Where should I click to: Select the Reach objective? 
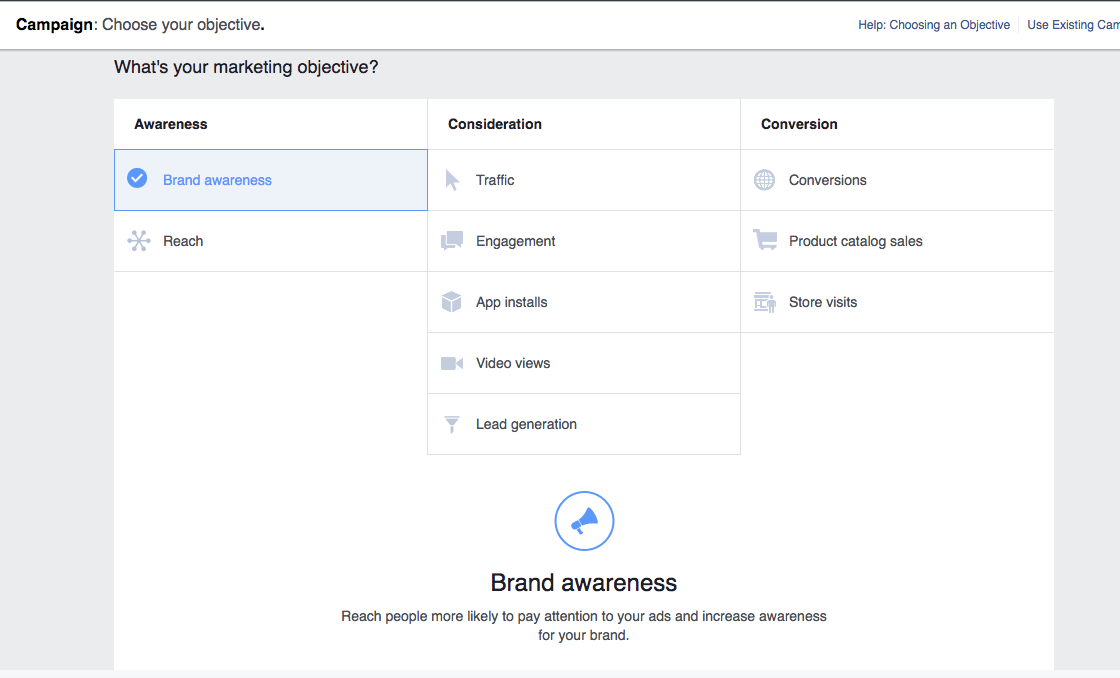[183, 241]
